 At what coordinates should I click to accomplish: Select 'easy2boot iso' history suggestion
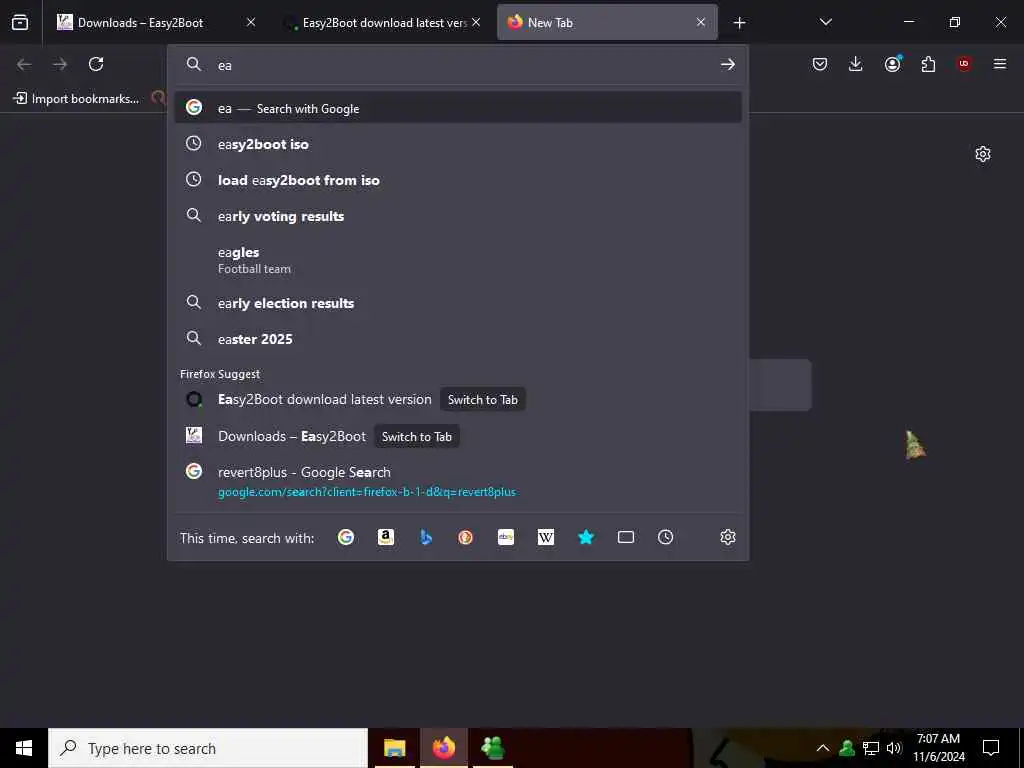point(458,144)
